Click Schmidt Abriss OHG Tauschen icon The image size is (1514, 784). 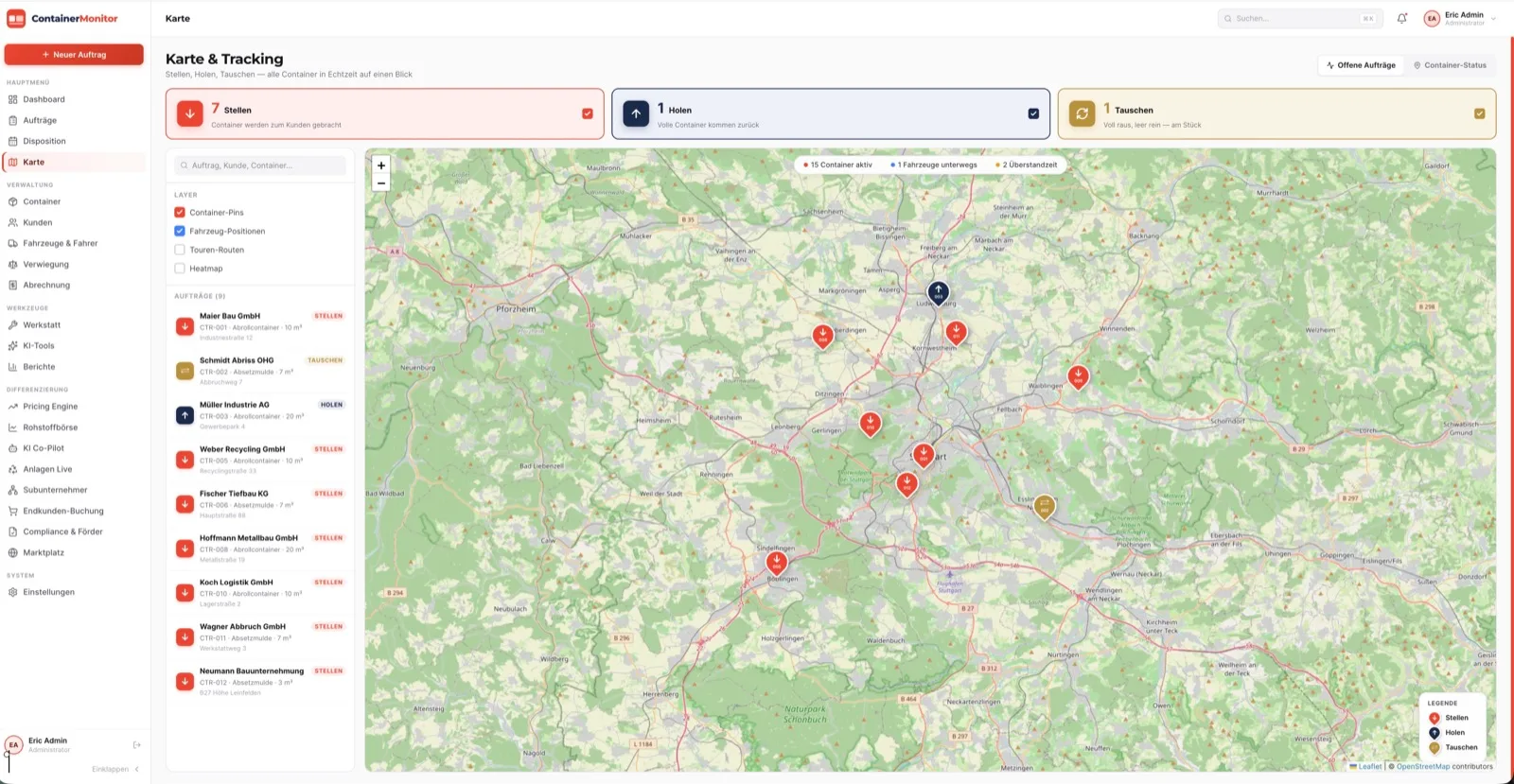click(185, 371)
